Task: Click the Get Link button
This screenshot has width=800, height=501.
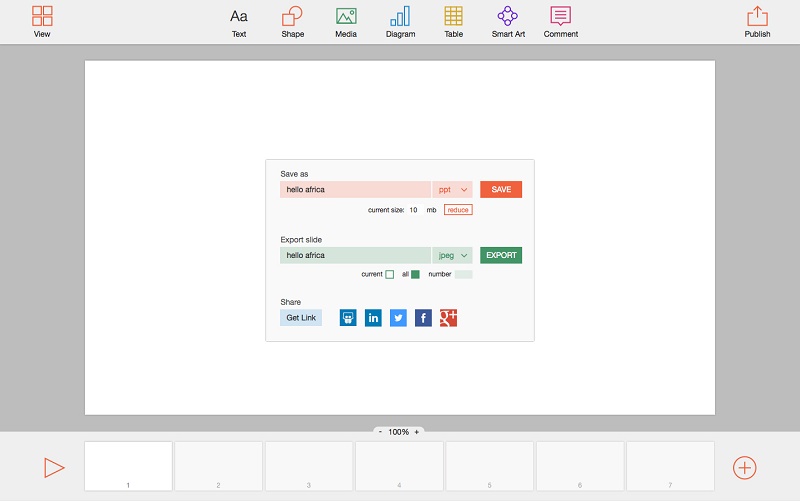Action: (x=301, y=317)
